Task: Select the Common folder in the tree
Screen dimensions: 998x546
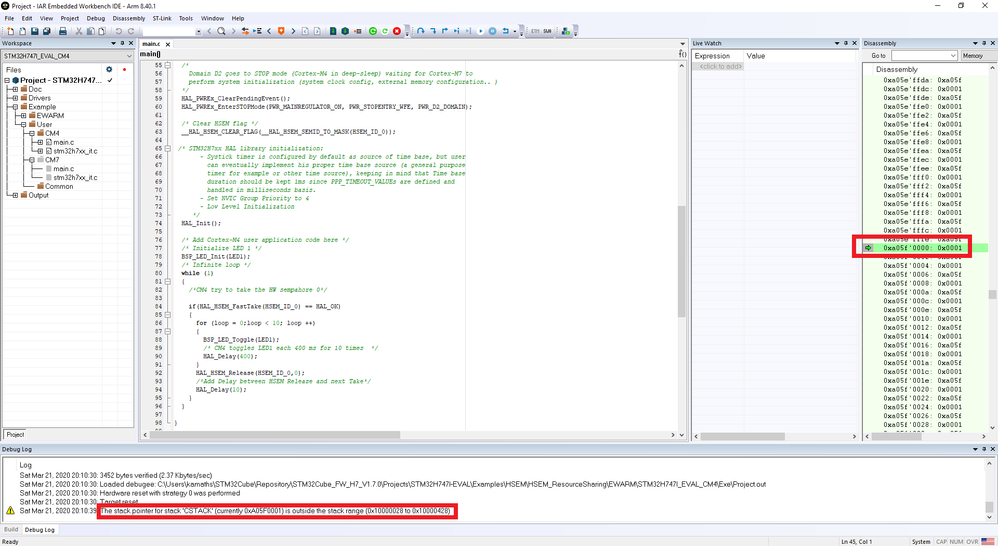Action: (x=59, y=186)
